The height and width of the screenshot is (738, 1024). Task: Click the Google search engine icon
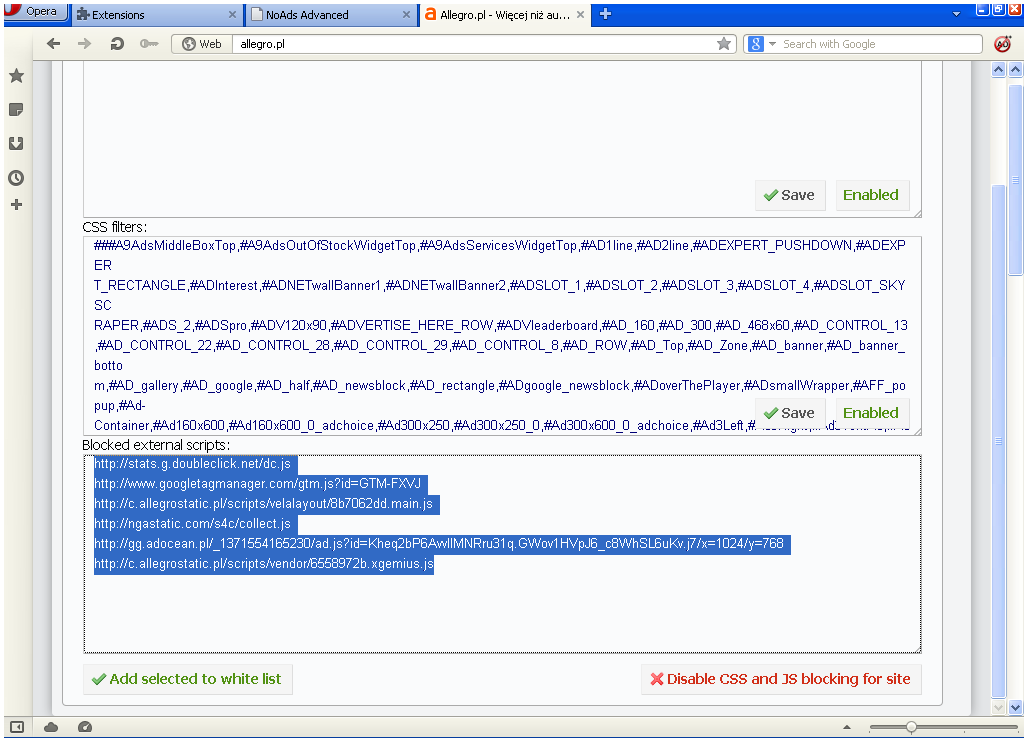tap(756, 44)
